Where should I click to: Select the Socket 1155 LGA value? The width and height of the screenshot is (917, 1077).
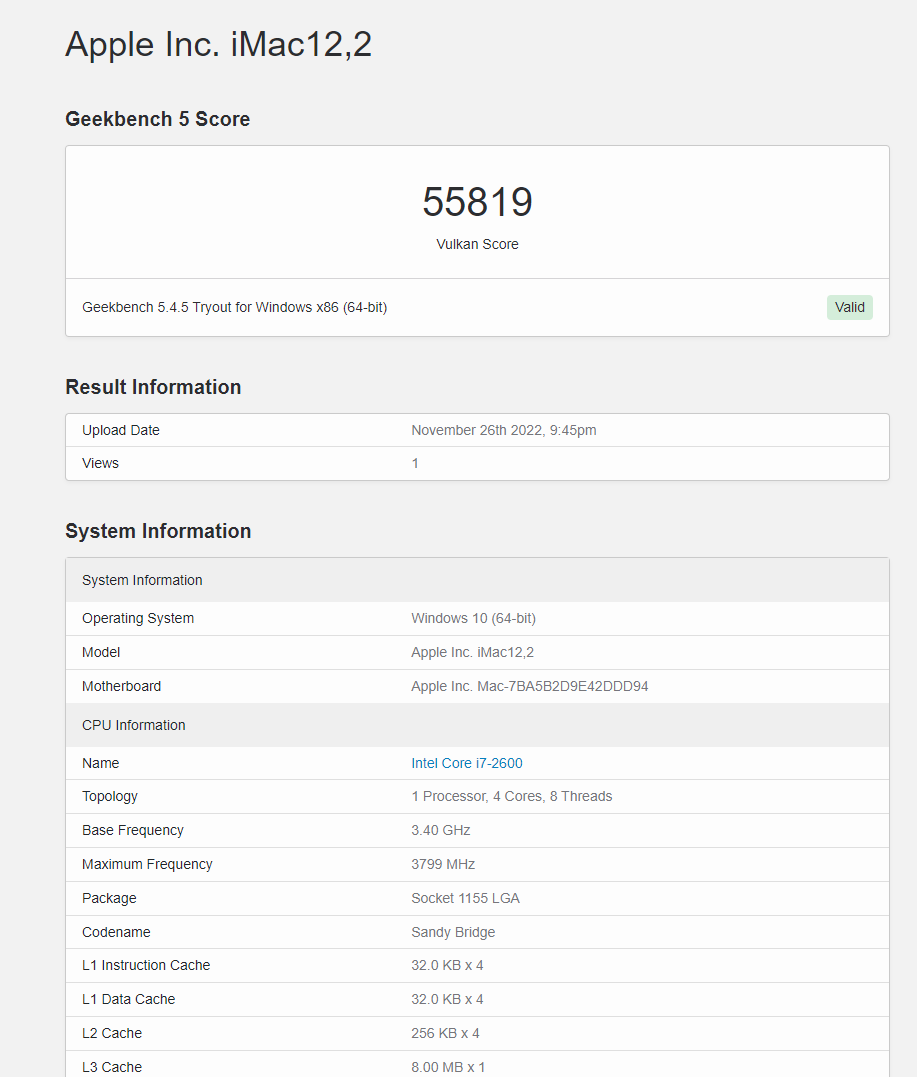pos(466,898)
